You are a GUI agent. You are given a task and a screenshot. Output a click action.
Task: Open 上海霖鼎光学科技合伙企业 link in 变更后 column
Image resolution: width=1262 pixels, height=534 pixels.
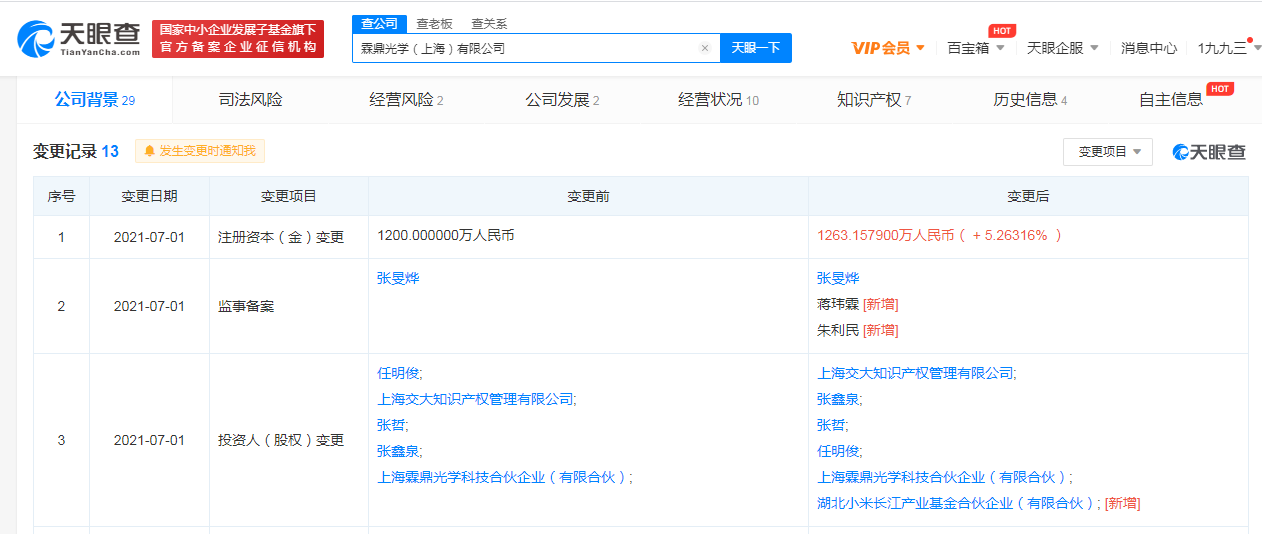943,477
